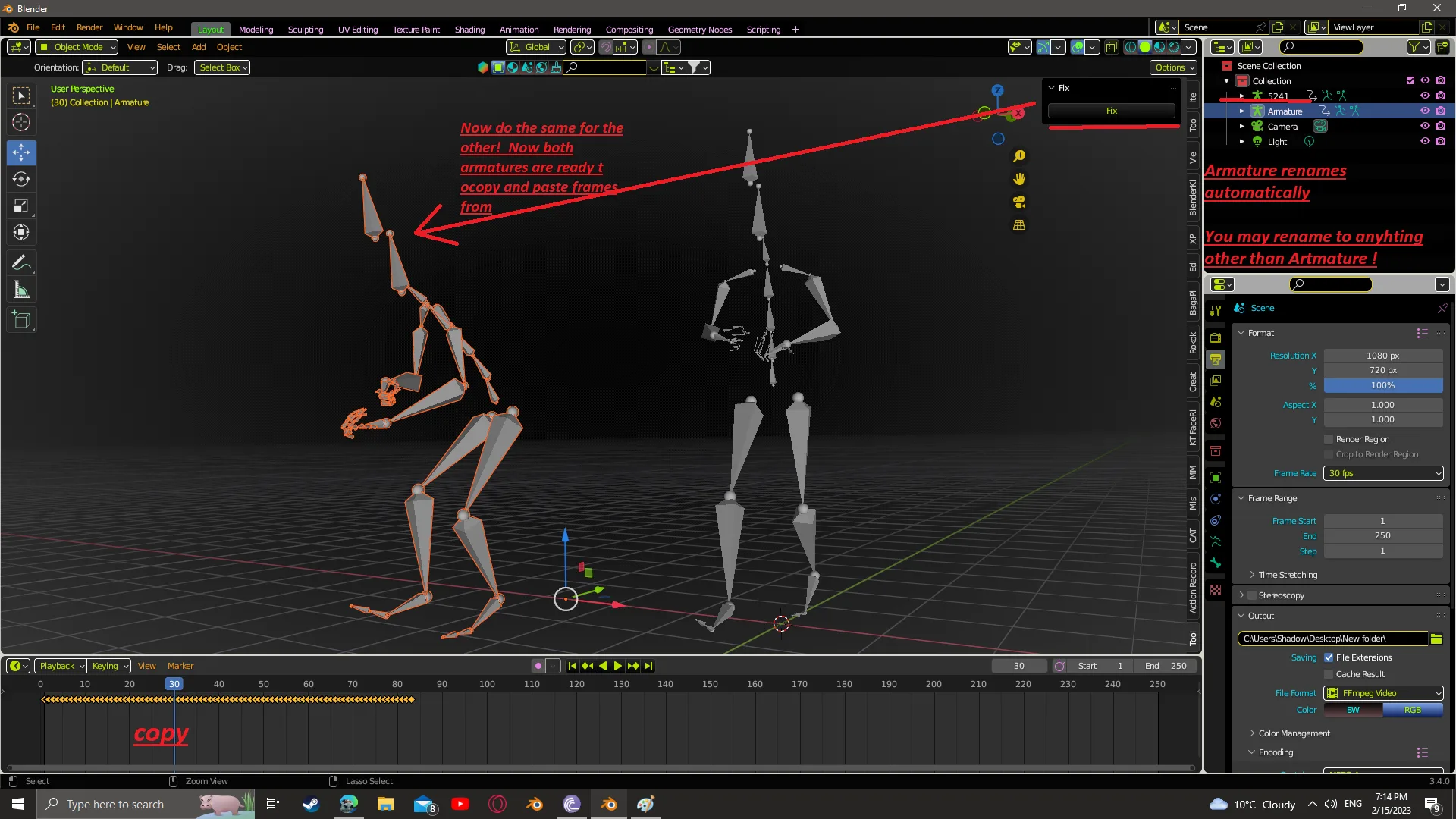This screenshot has width=1456, height=819.
Task: Click the camera view icon in viewport gizmos
Action: (x=1019, y=202)
